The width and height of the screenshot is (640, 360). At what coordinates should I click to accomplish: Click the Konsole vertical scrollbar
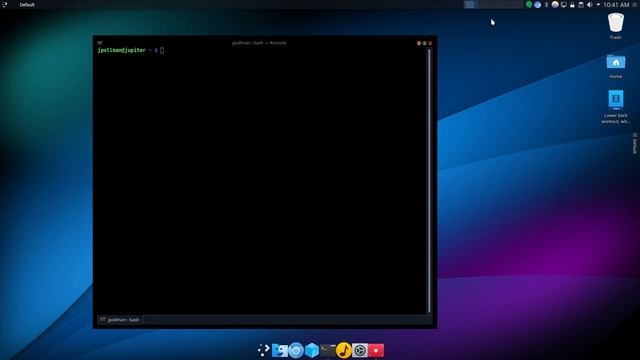[429, 181]
